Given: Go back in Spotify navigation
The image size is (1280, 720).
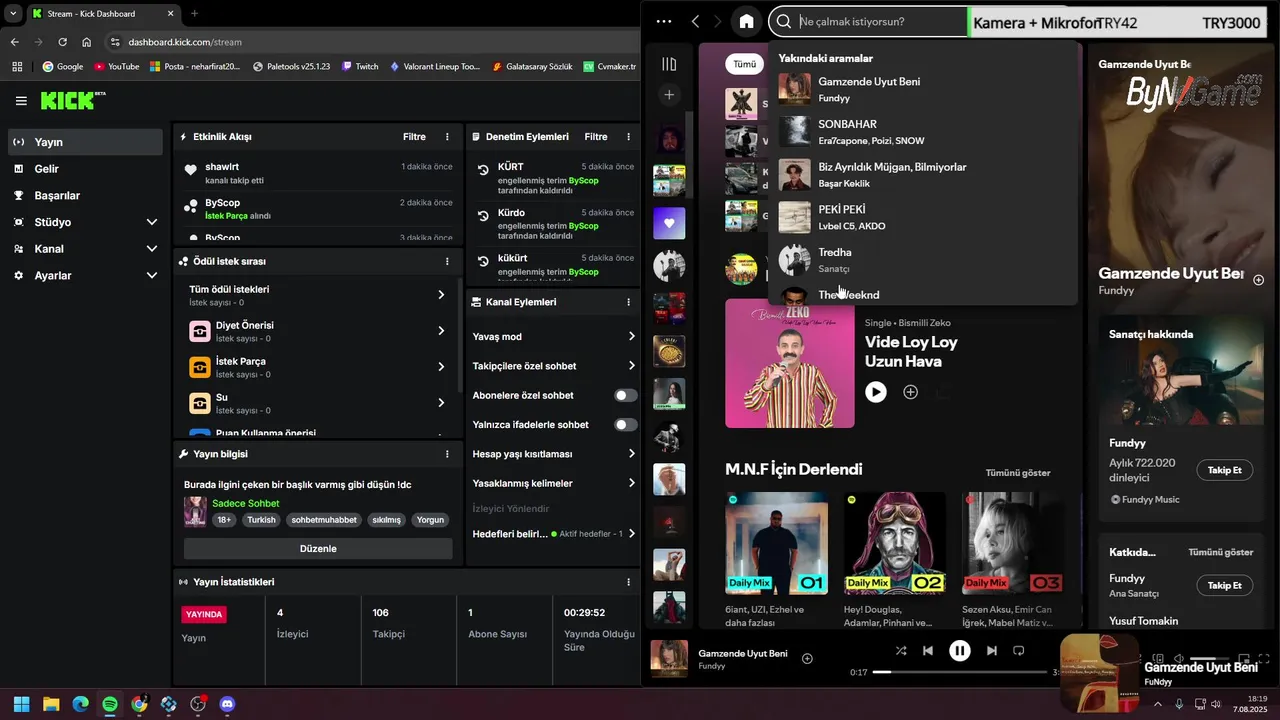Looking at the screenshot, I should click(696, 21).
